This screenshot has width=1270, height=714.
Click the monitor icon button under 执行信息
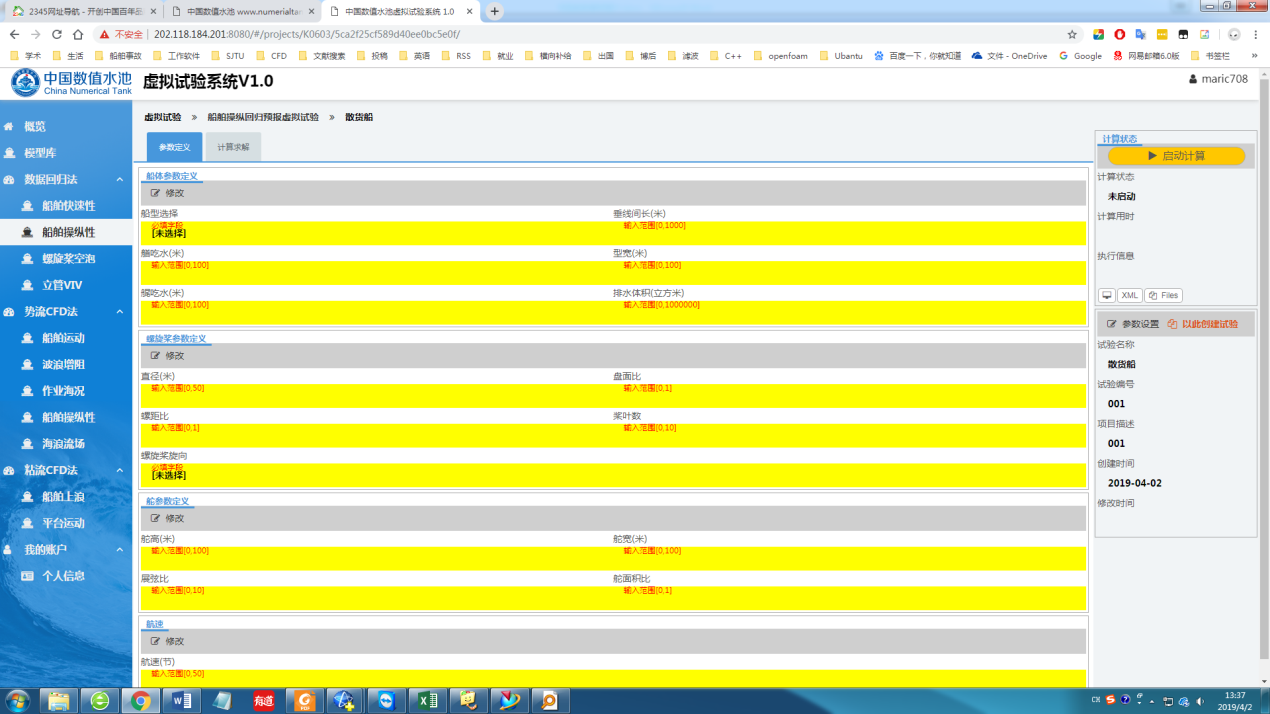(x=1107, y=296)
